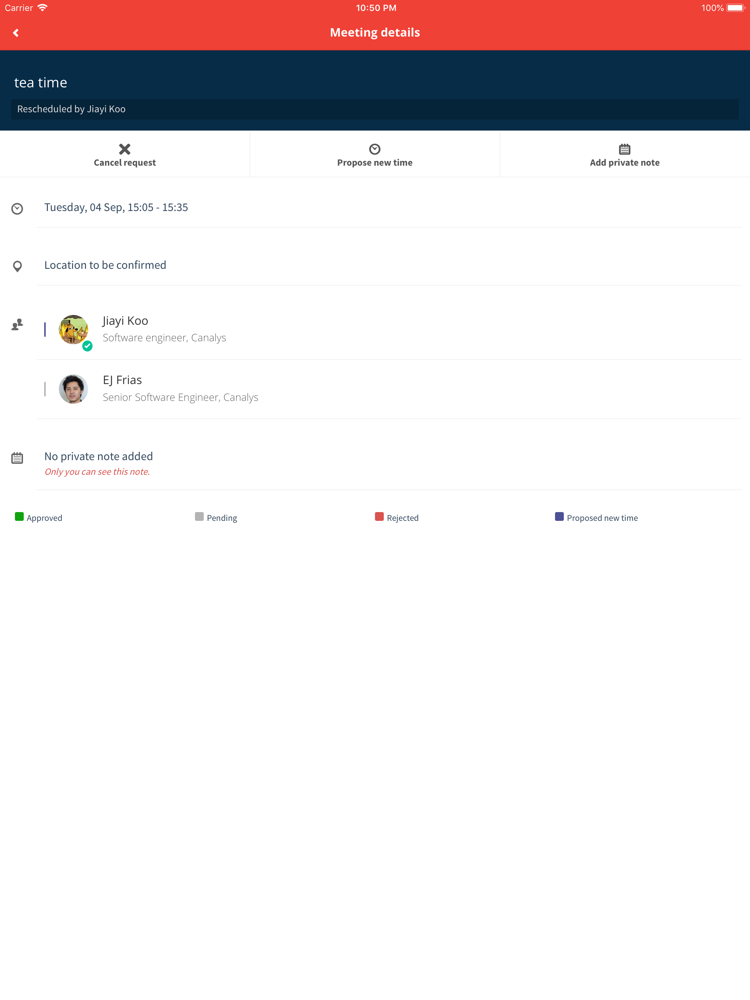Open Jiayi Koo's profile photo
Screen dimensions: 750x1000
(73, 329)
